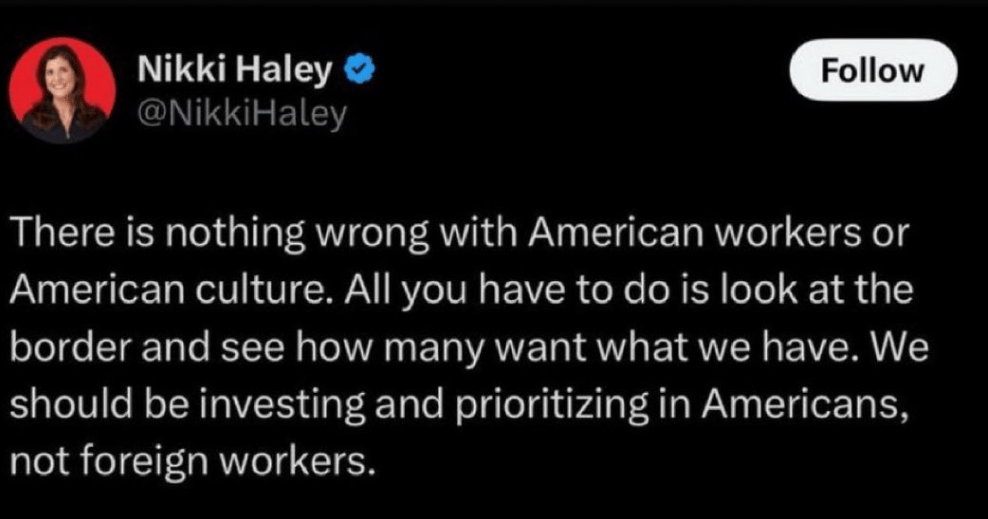This screenshot has width=988, height=519.
Task: Open the Nikki Haley display name
Action: click(235, 69)
